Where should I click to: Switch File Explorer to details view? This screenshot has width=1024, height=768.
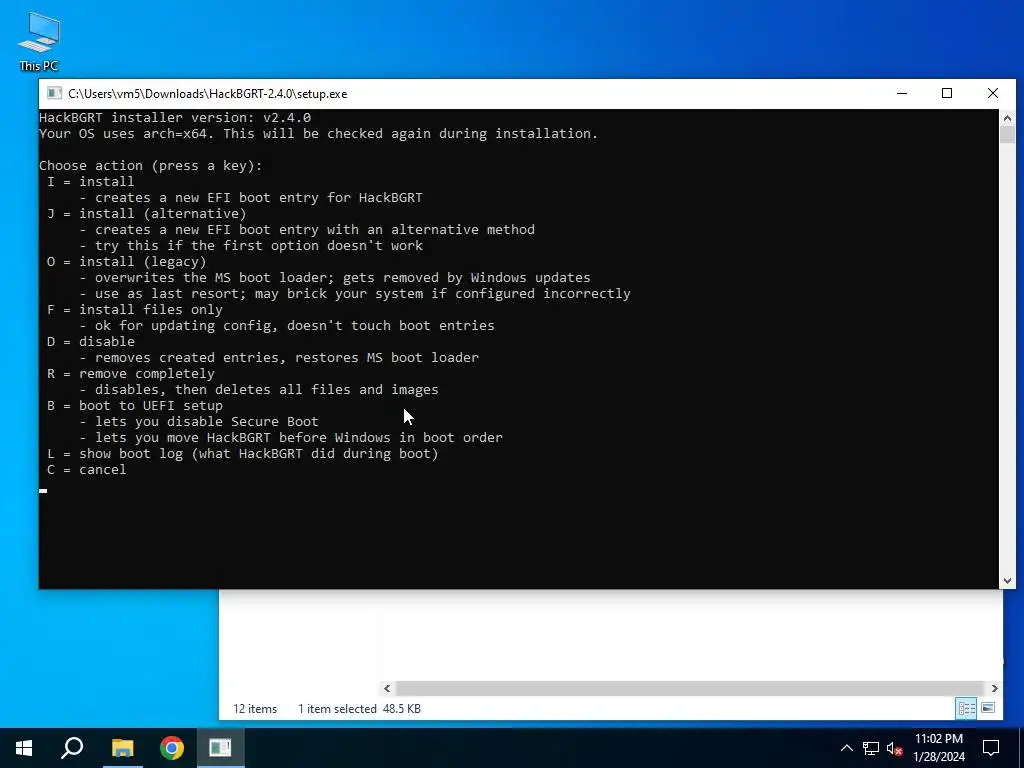tap(967, 708)
